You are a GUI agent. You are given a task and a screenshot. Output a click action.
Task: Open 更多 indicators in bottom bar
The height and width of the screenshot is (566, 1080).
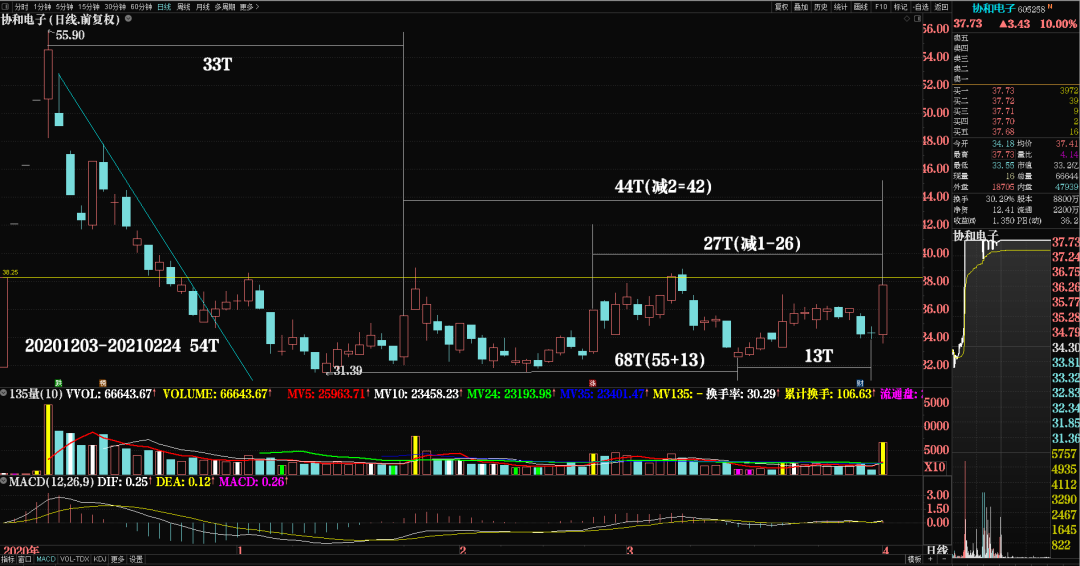click(118, 560)
